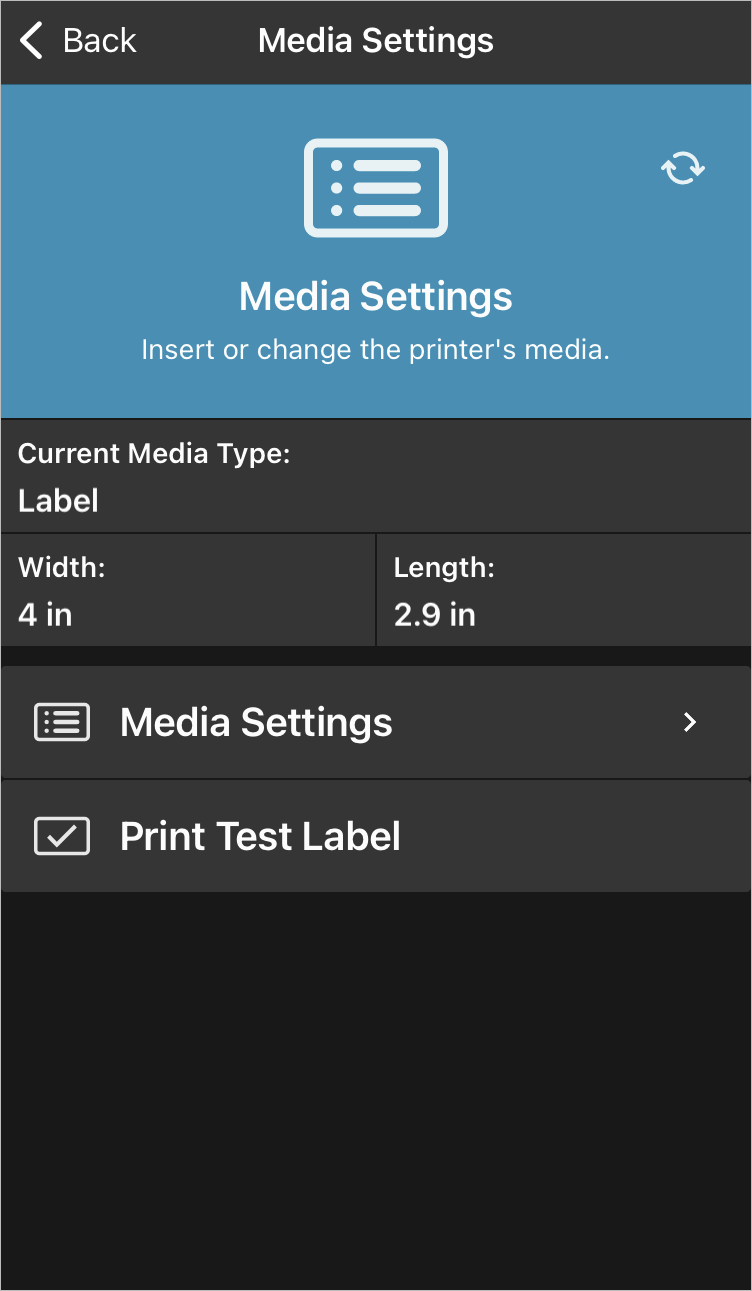Tap the Length 2.9 in cell
Image resolution: width=752 pixels, height=1291 pixels.
tap(564, 590)
